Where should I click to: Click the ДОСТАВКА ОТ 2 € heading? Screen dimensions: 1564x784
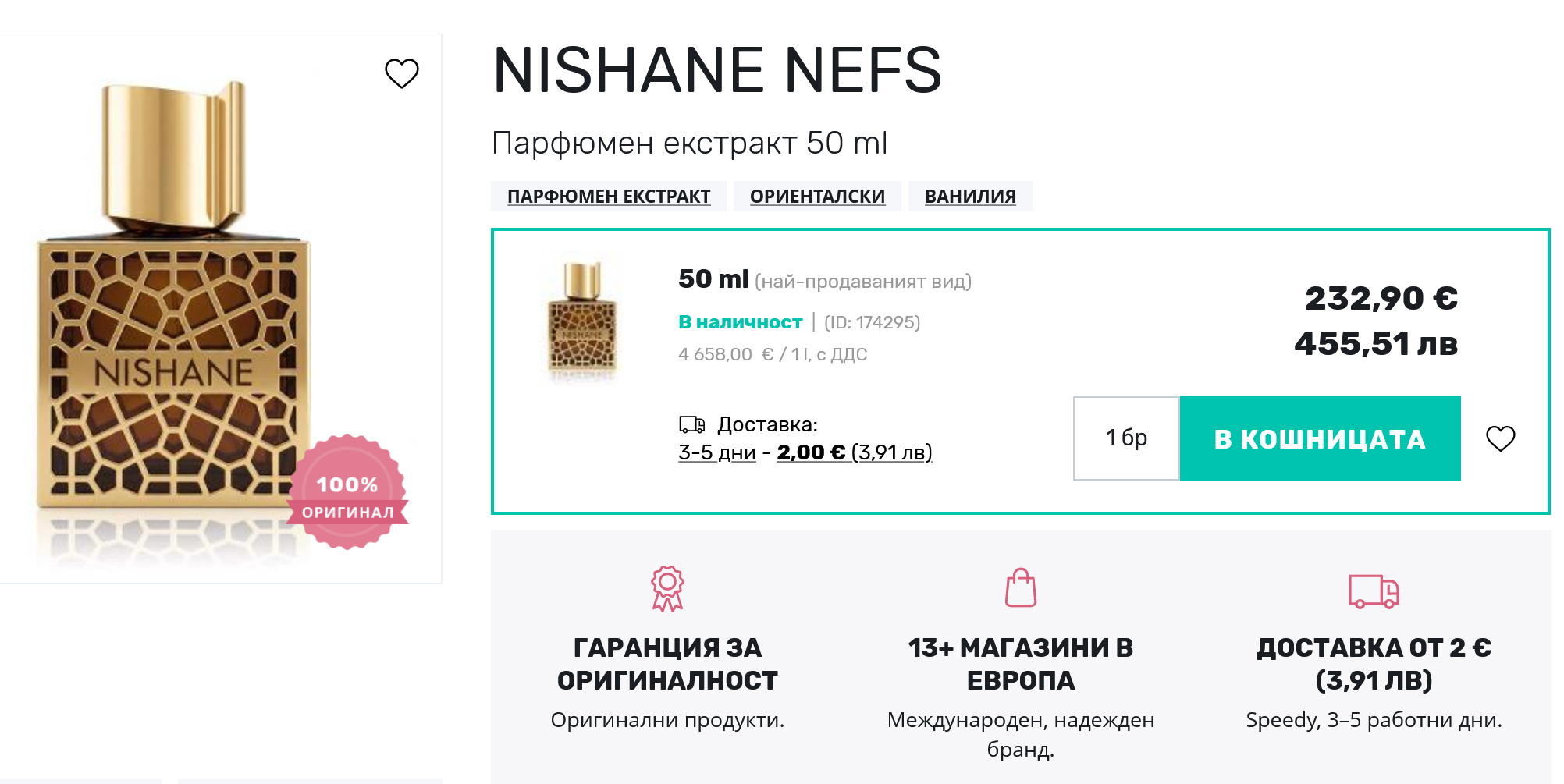[x=1374, y=664]
